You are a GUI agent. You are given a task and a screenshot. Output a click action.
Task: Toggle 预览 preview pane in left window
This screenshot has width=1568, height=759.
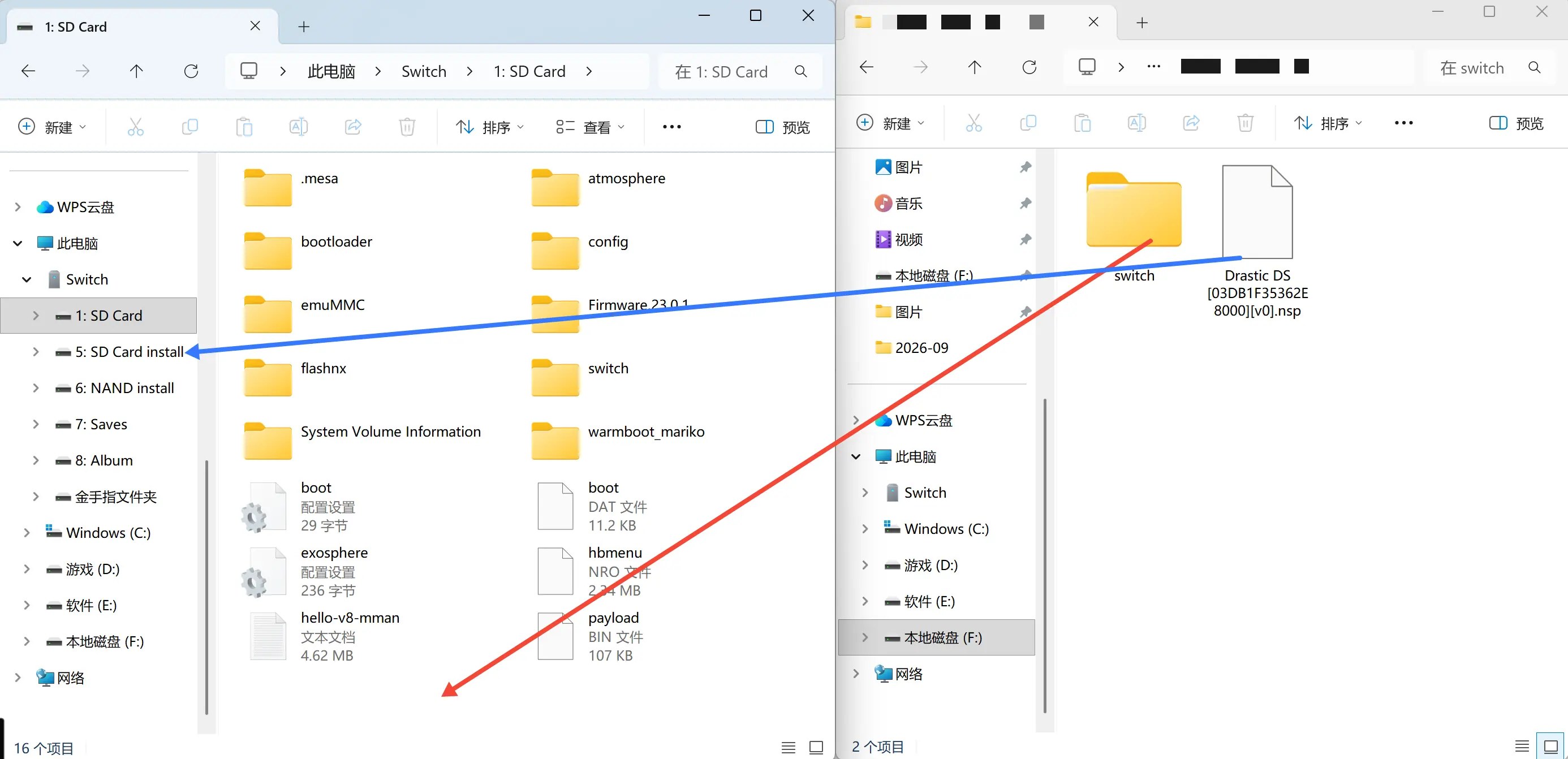pyautogui.click(x=783, y=127)
